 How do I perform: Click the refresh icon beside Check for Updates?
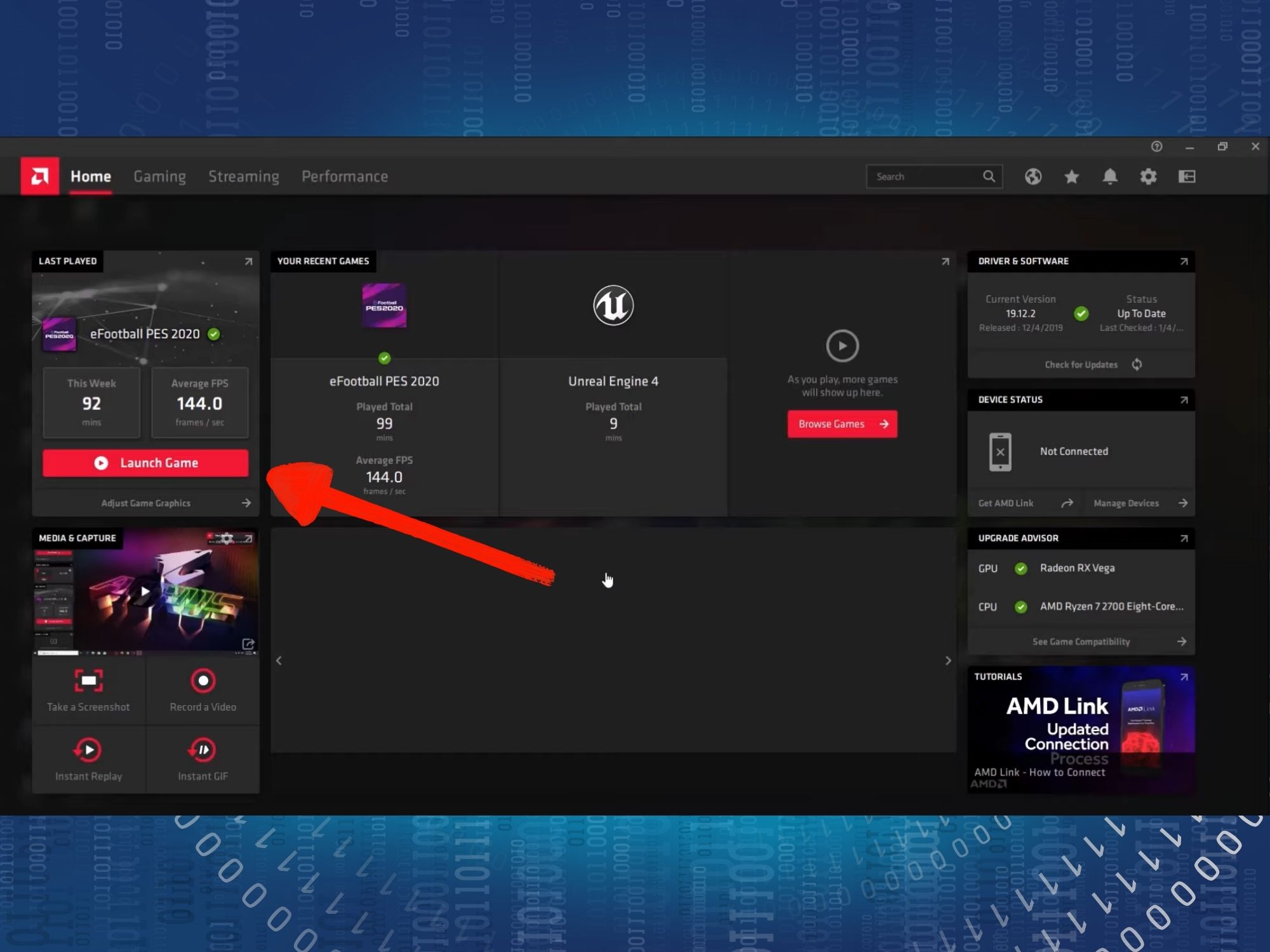coord(1137,364)
